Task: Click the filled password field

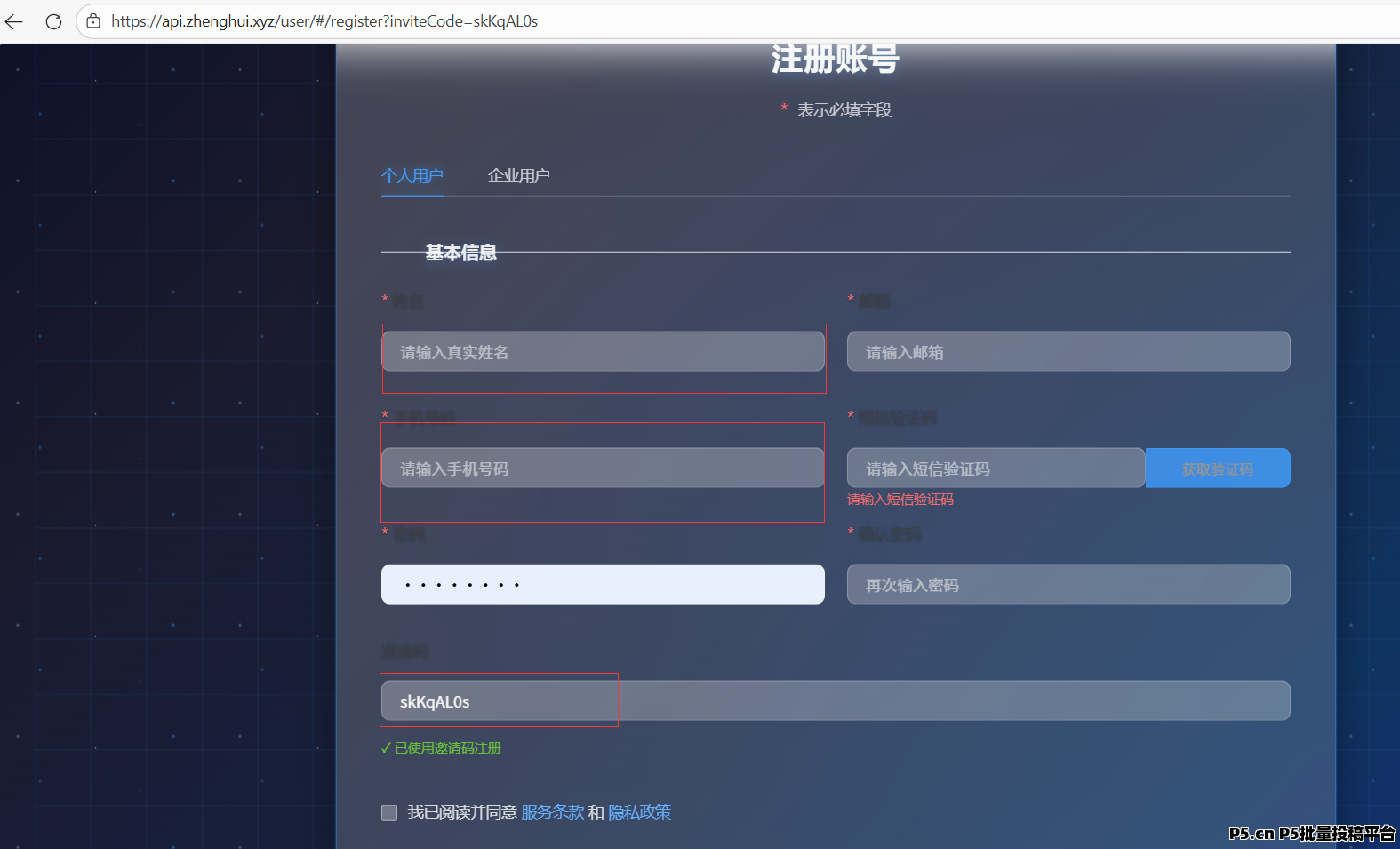Action: point(603,585)
